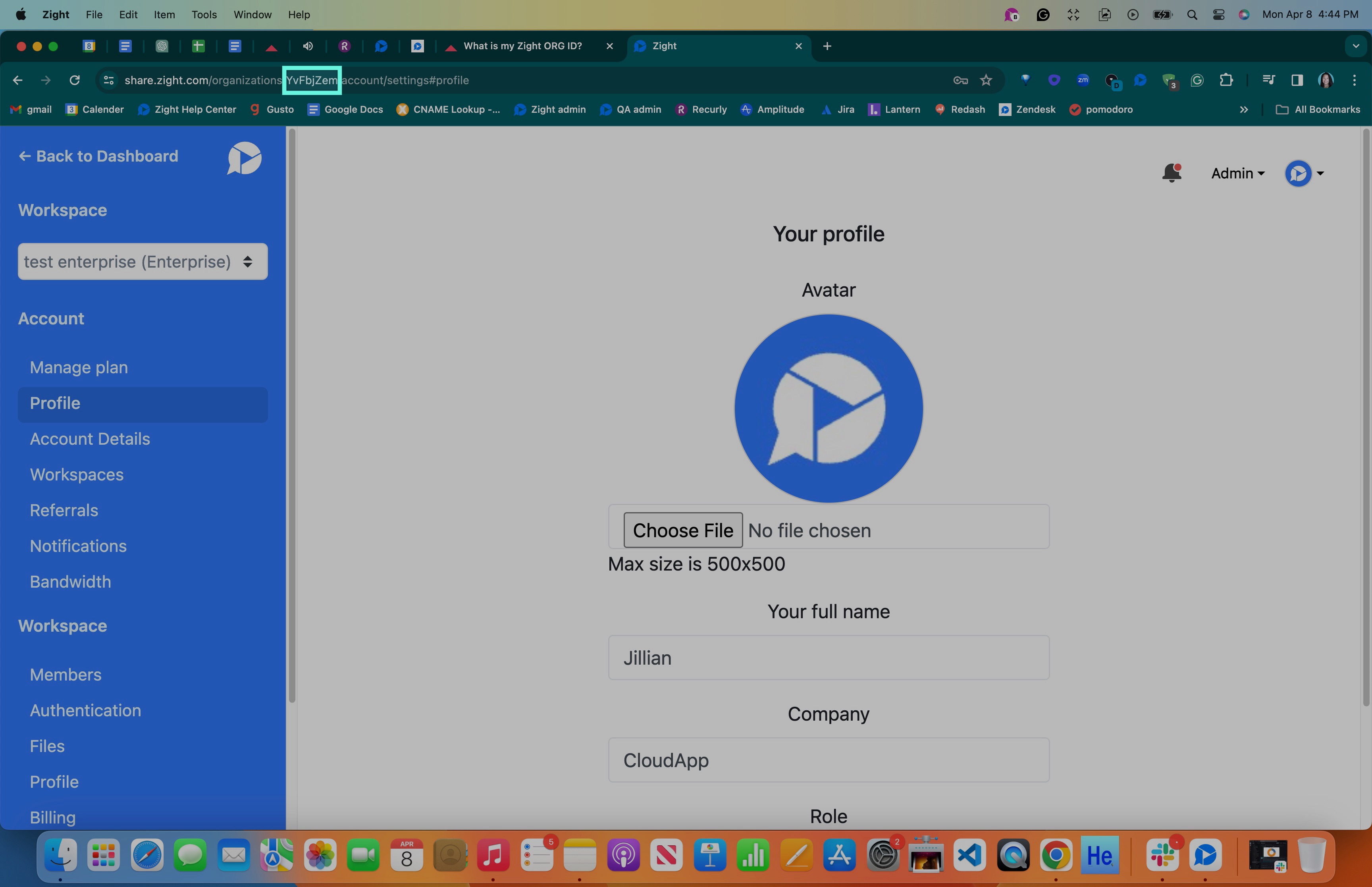
Task: Go Back to Dashboard
Action: point(98,156)
